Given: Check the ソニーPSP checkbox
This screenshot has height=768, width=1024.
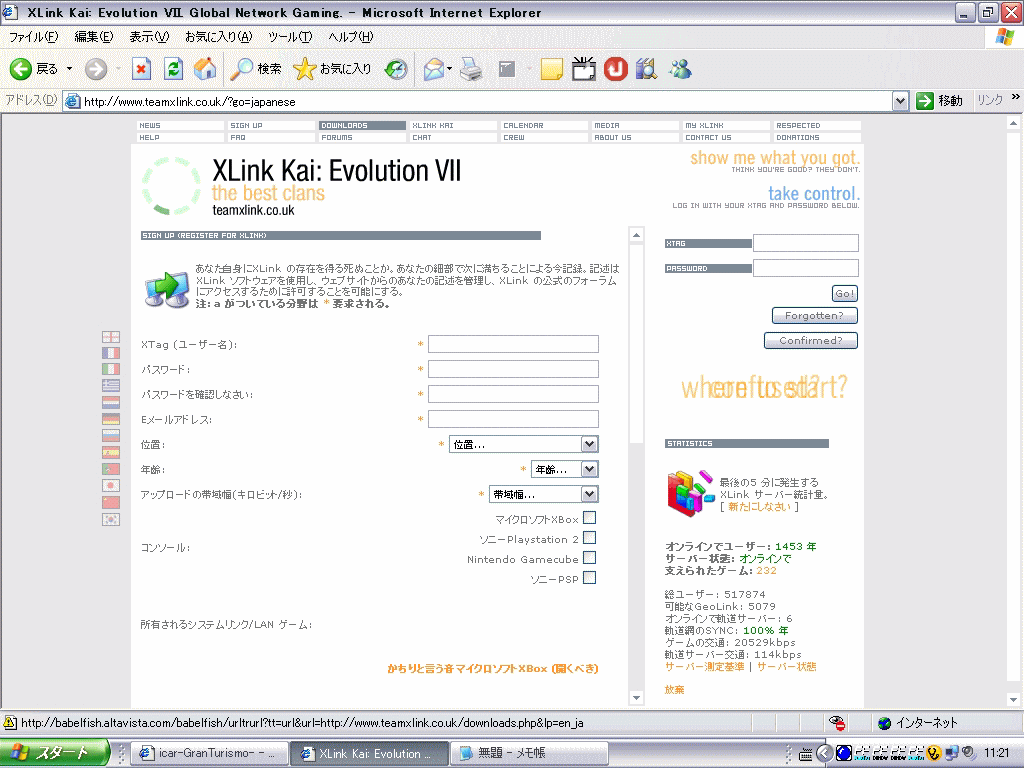Looking at the screenshot, I should click(589, 578).
